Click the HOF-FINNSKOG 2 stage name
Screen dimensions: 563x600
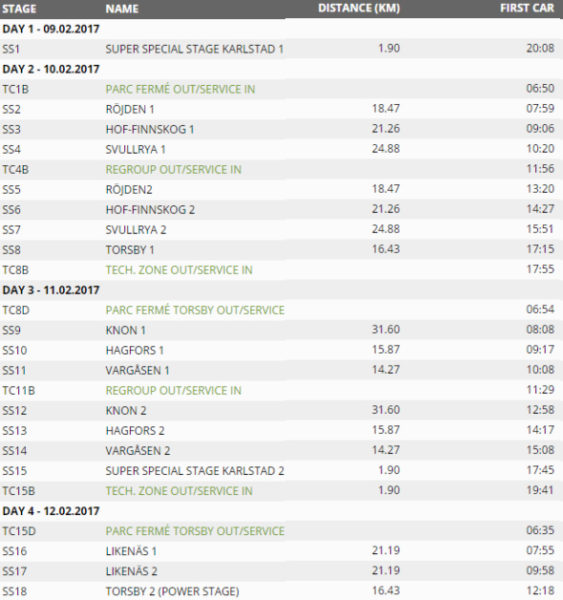coord(150,210)
